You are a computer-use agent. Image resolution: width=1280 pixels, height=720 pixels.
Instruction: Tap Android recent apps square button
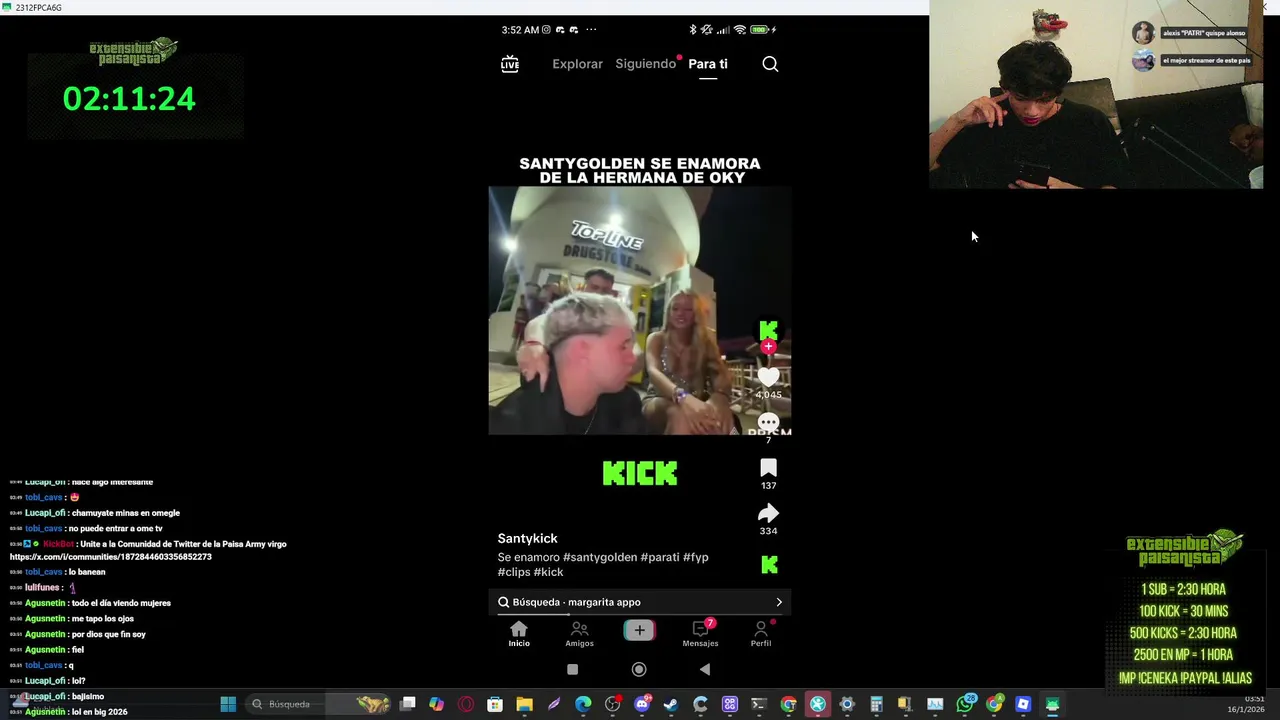[572, 669]
